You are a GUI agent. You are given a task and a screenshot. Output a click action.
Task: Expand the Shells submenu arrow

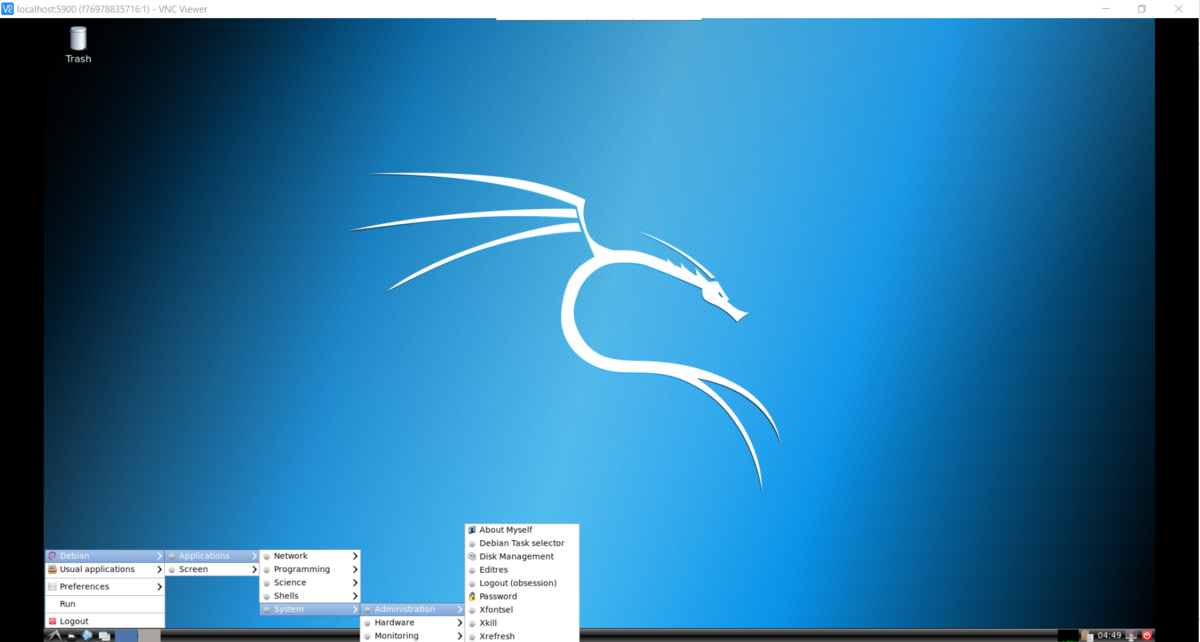coord(355,596)
